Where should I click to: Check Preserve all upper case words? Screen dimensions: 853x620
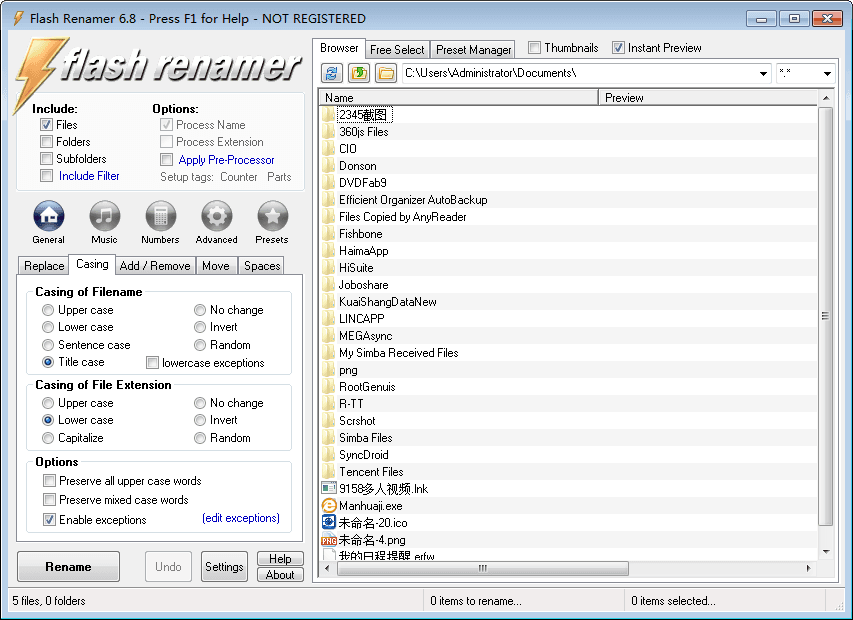click(x=49, y=481)
